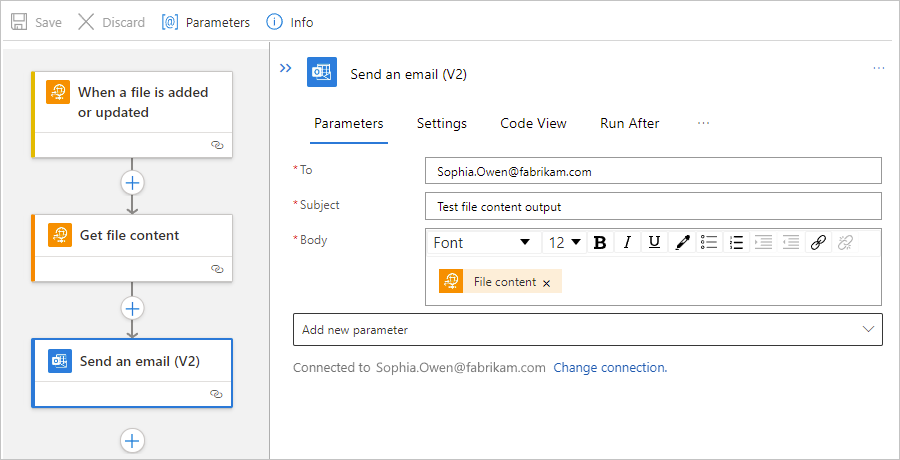The image size is (900, 460).
Task: Open workflow Parameters from the top toolbar
Action: point(206,22)
